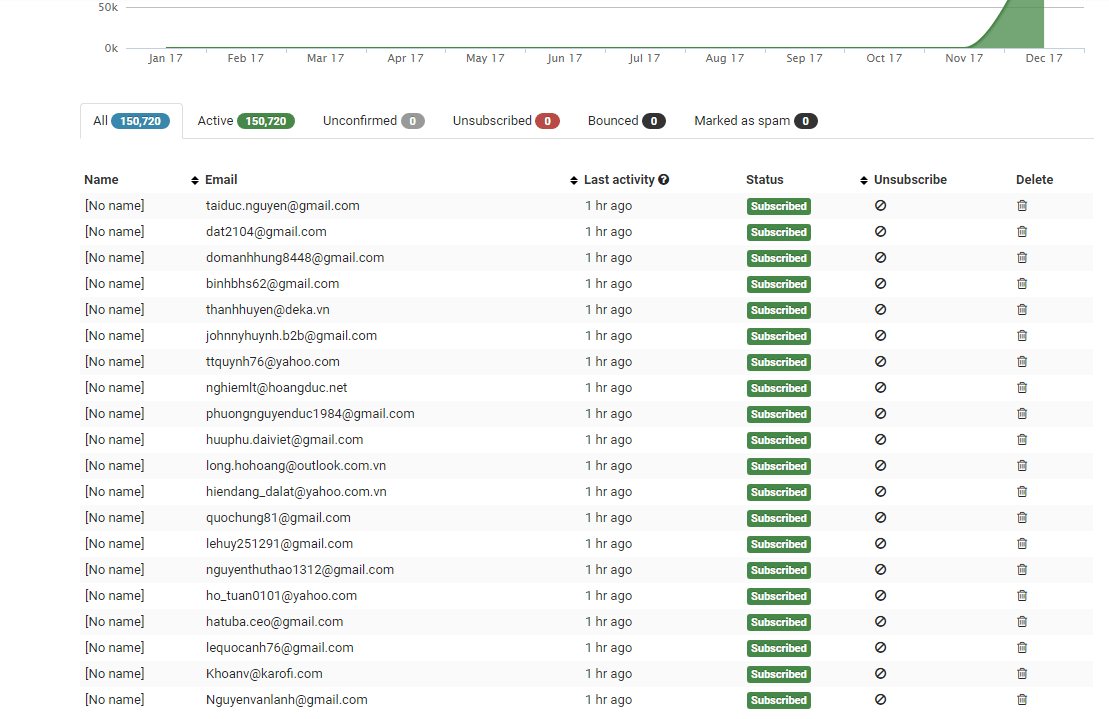Unsubscribe taiduc.nguyen@gmail.com via its ban icon
This screenshot has height=719, width=1109.
point(880,206)
